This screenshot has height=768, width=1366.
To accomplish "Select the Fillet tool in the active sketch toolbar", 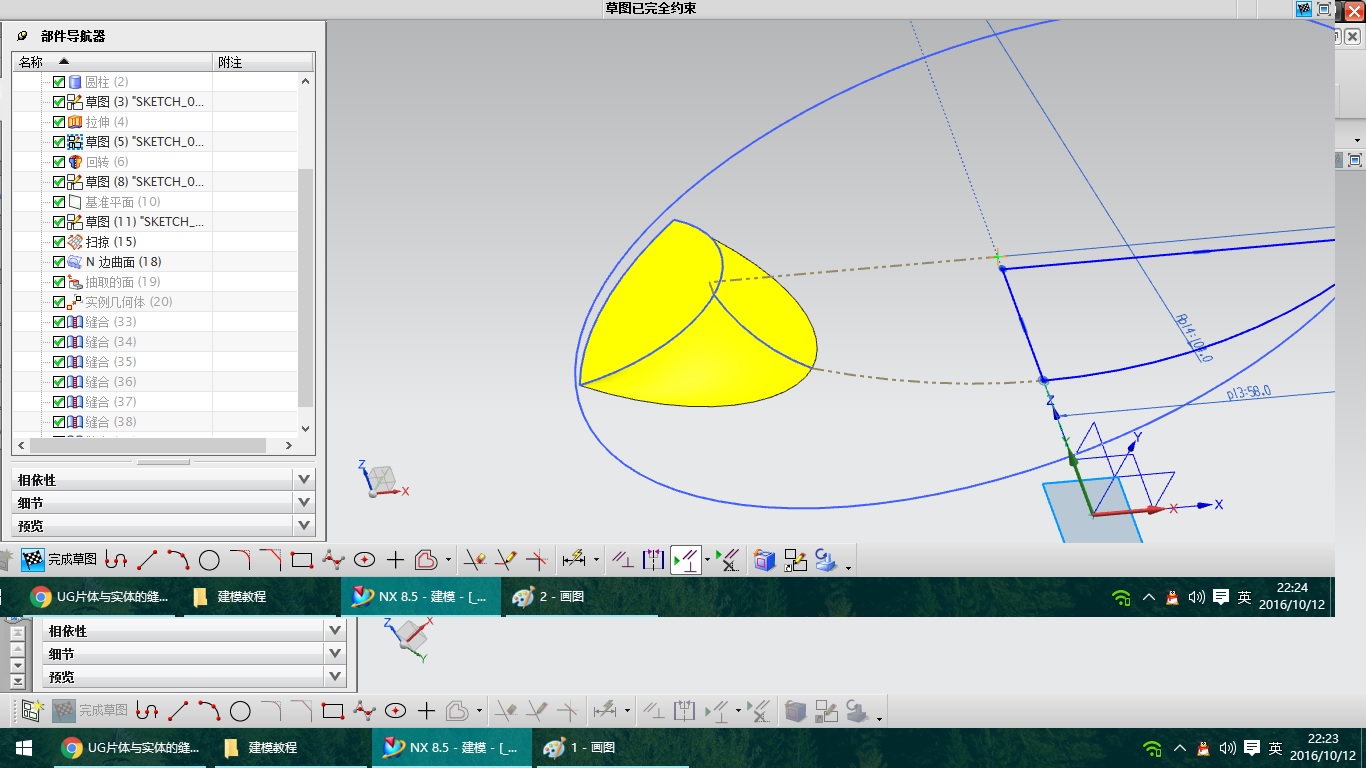I will pyautogui.click(x=240, y=558).
